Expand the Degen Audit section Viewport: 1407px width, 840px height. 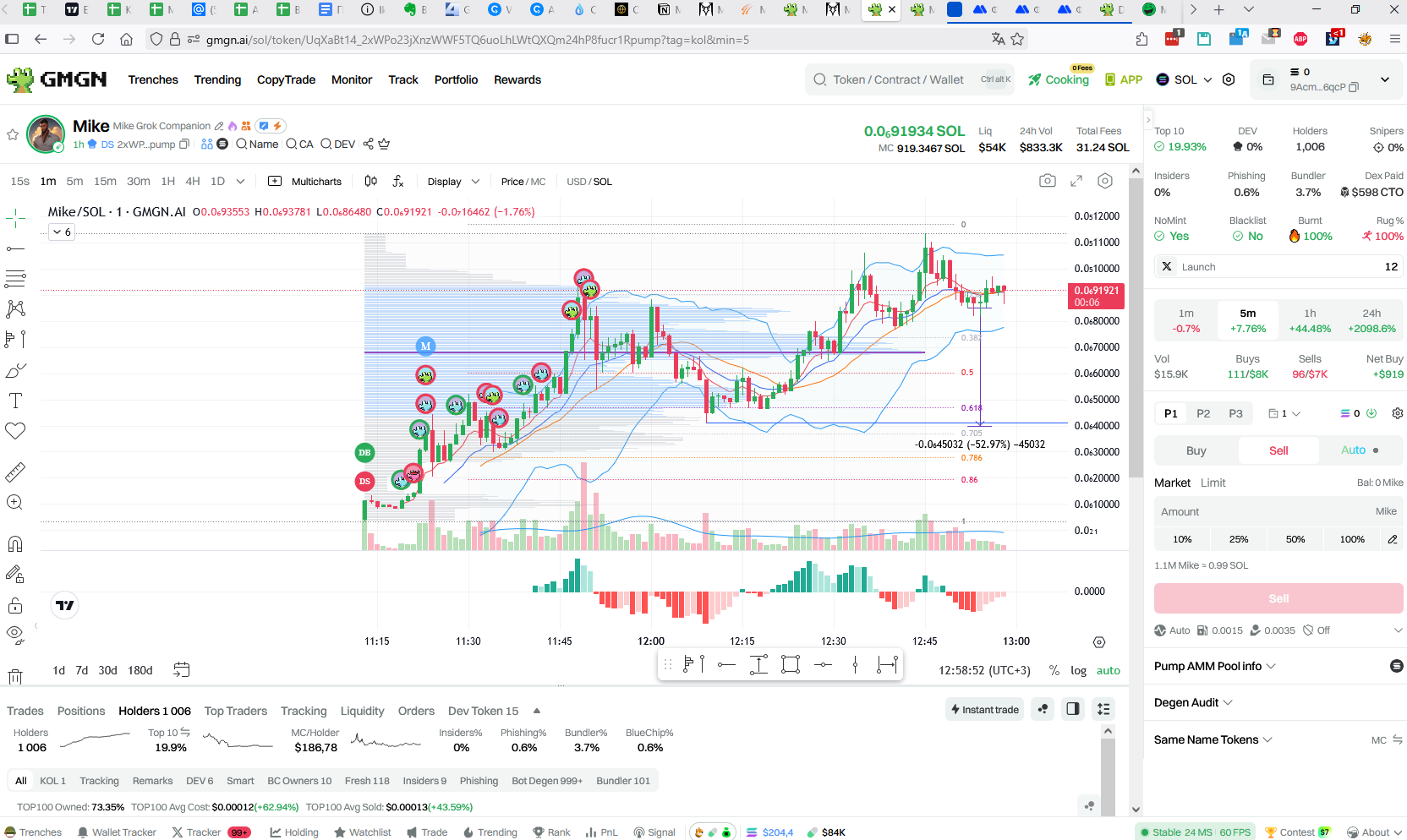click(x=1193, y=702)
